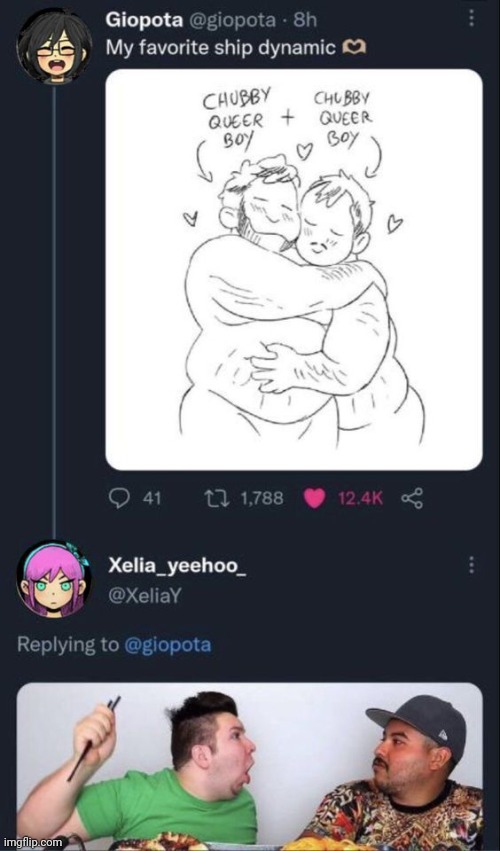The height and width of the screenshot is (851, 500).
Task: Click the tweet text My favorite ship dynamic
Action: (x=220, y=48)
